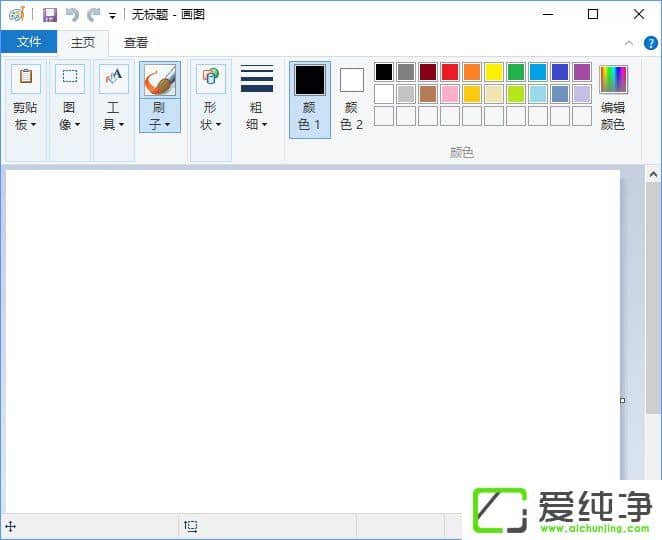Expand the 形状 dropdown
Image resolution: width=662 pixels, height=540 pixels.
[x=211, y=116]
